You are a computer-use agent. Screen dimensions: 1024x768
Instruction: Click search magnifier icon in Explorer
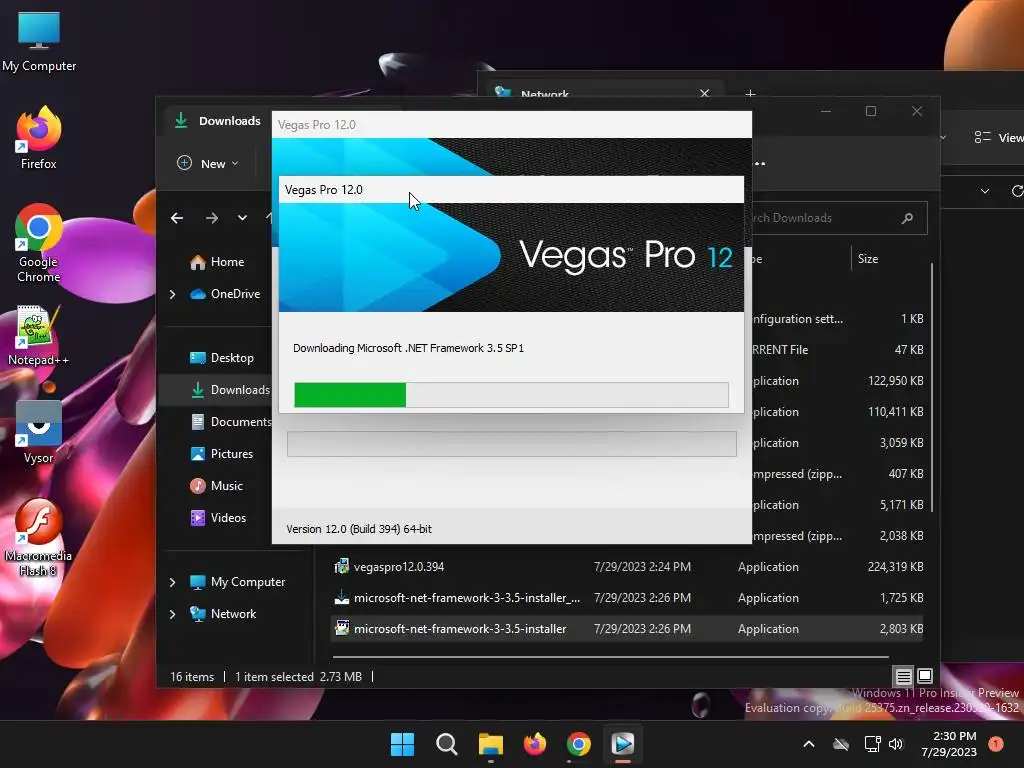(907, 218)
